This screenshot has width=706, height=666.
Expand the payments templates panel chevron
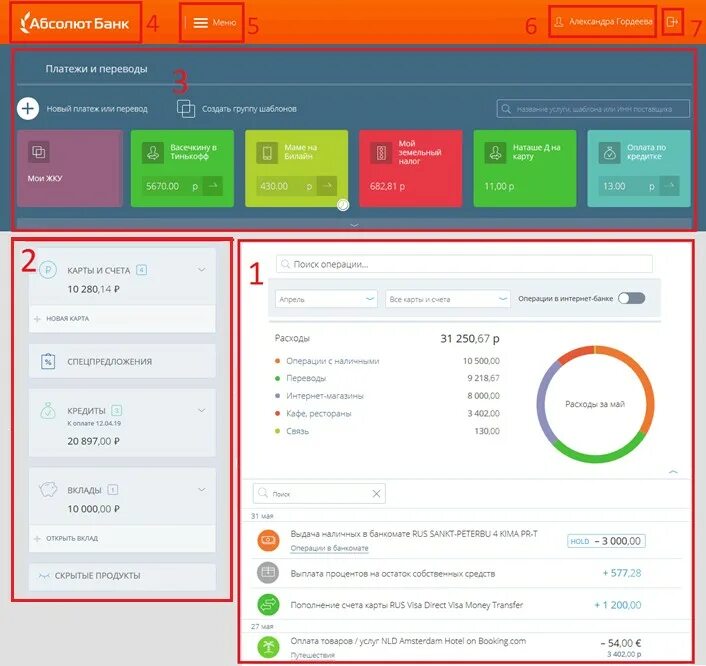click(x=354, y=224)
